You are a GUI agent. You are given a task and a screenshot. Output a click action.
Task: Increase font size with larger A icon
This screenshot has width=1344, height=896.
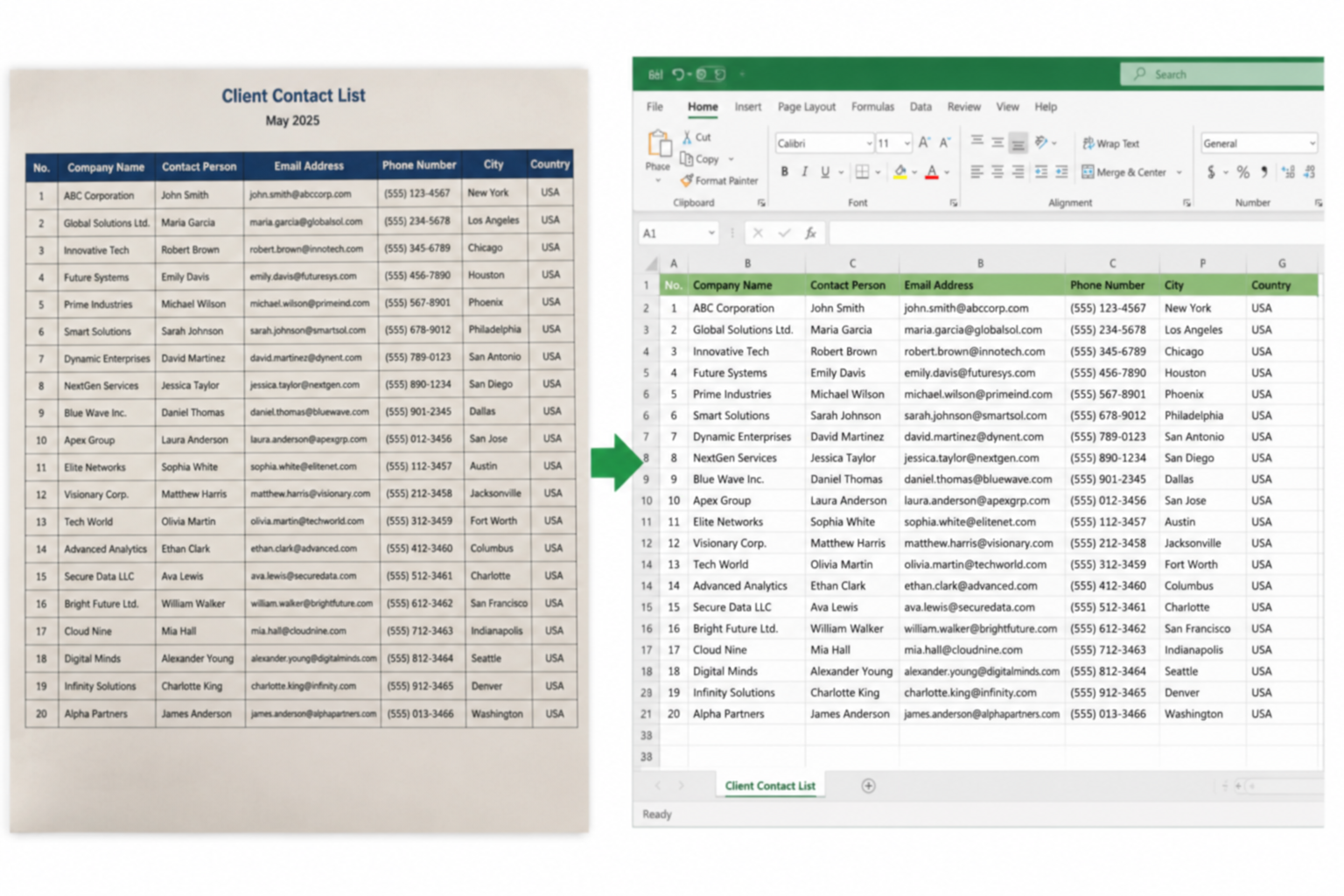point(925,143)
